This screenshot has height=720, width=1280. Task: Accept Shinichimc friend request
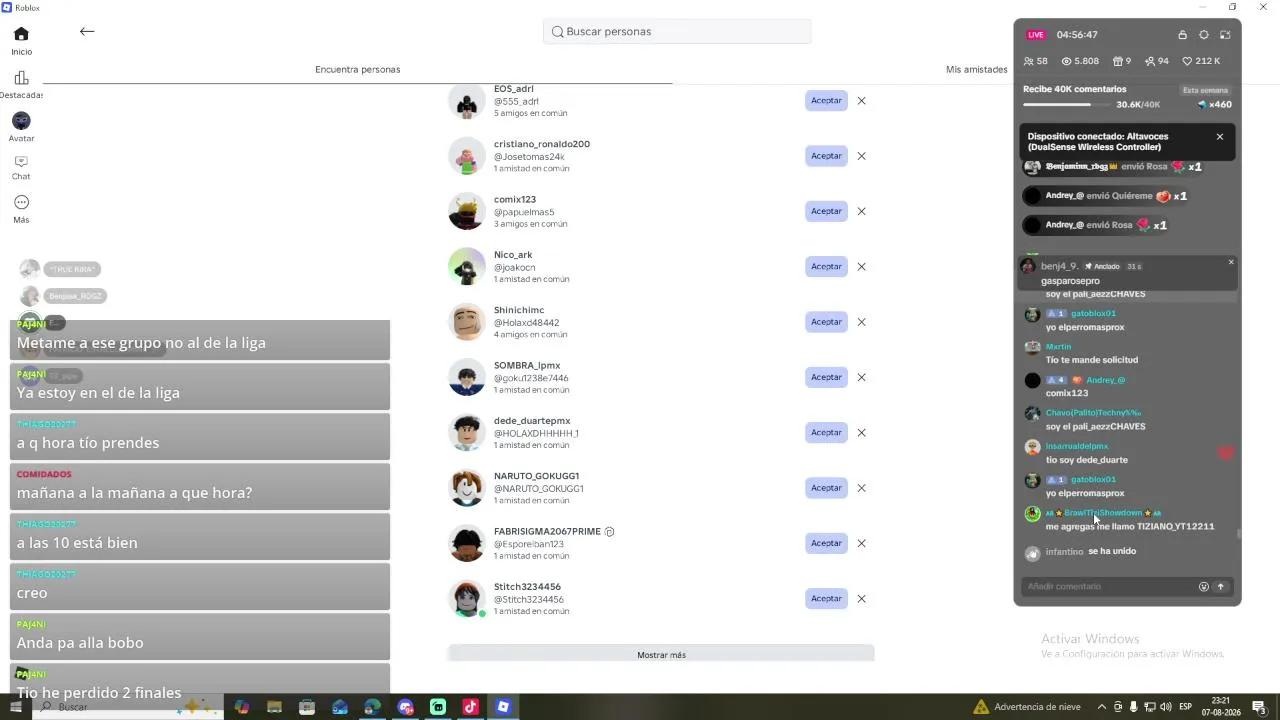[x=826, y=322]
